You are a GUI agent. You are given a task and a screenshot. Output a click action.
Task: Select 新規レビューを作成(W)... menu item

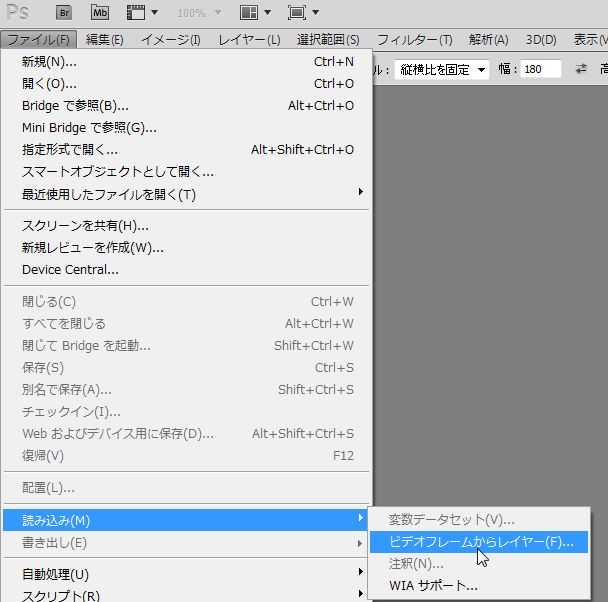click(x=188, y=248)
